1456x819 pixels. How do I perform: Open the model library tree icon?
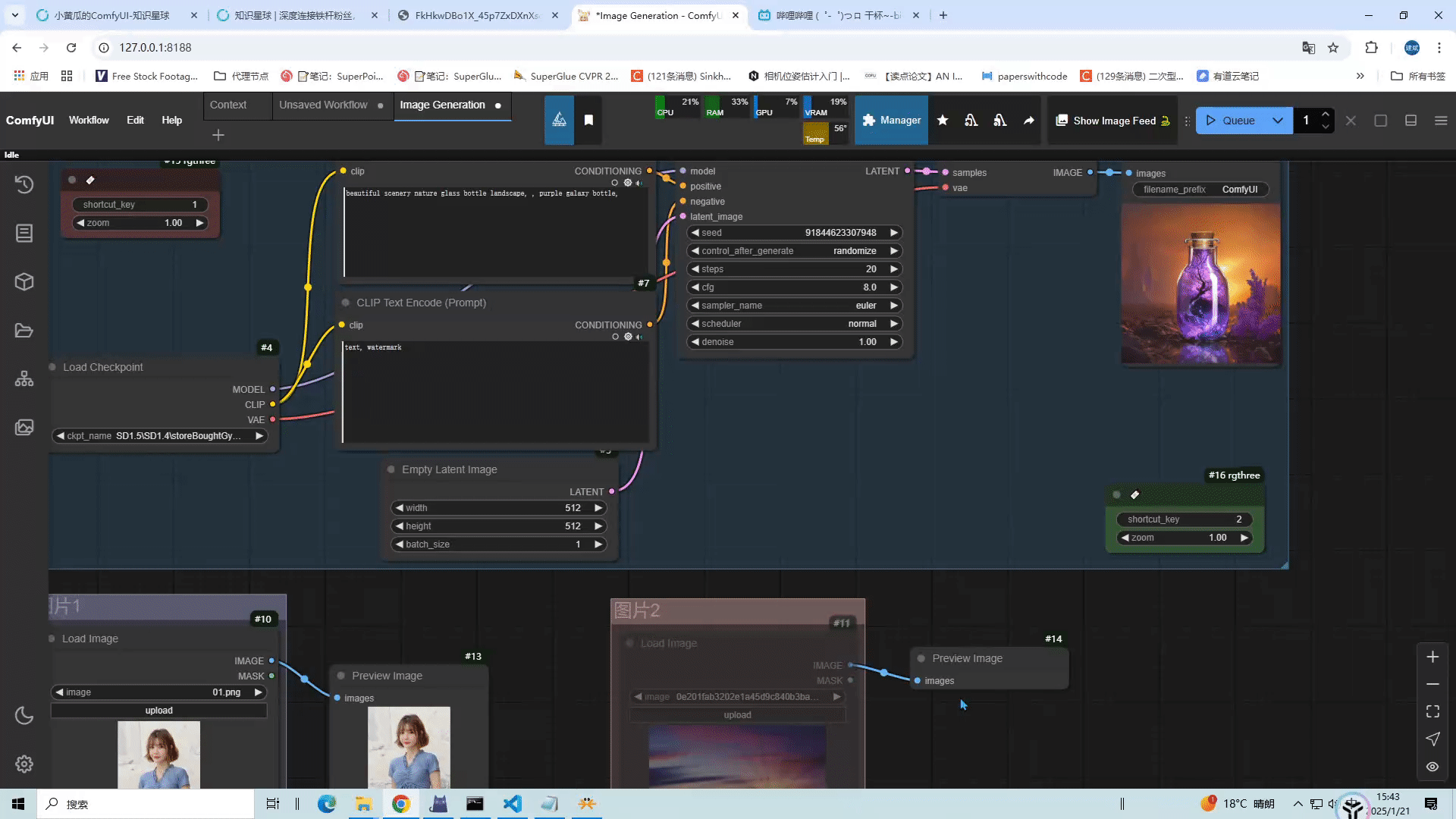click(24, 378)
